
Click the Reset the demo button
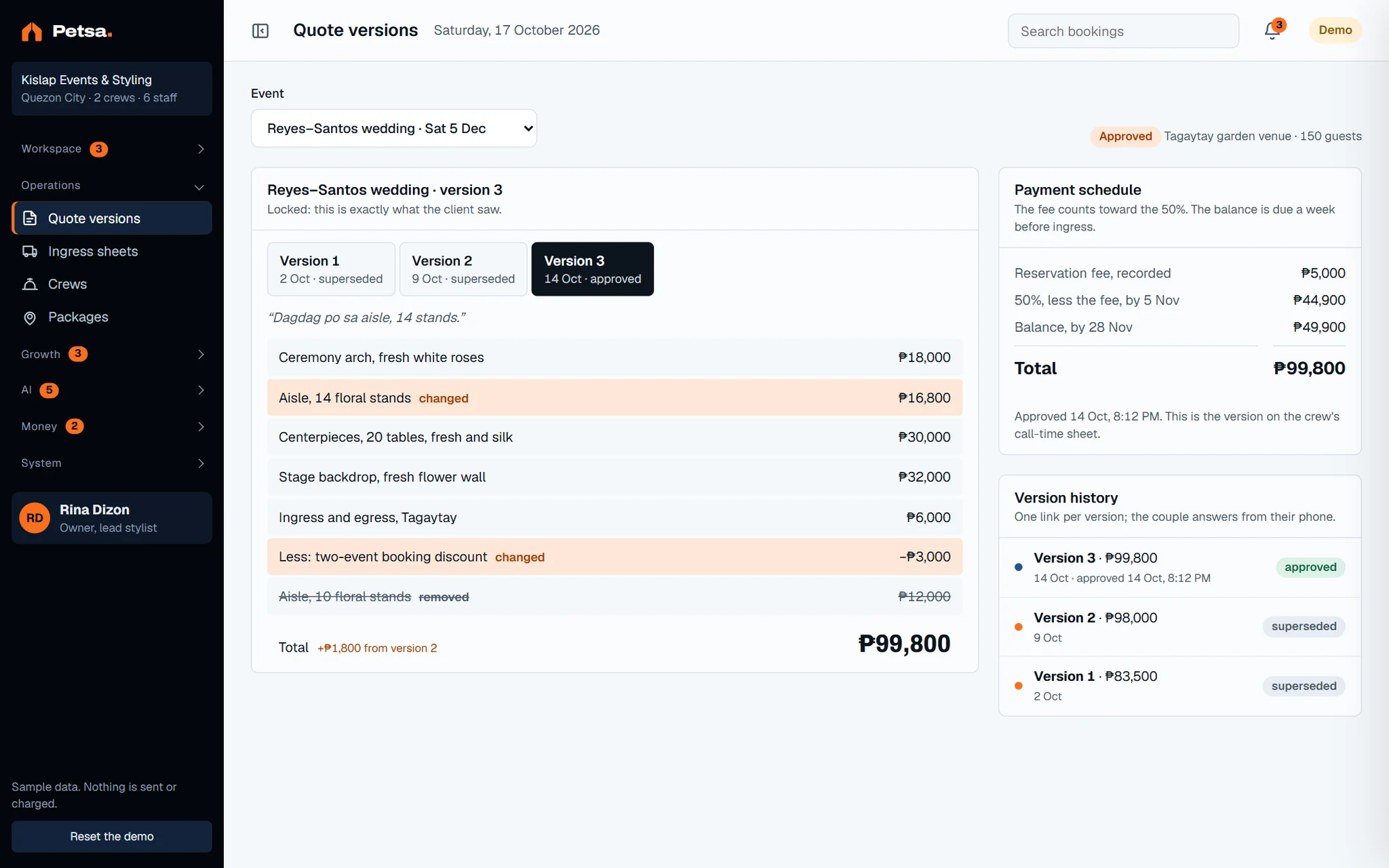click(112, 837)
